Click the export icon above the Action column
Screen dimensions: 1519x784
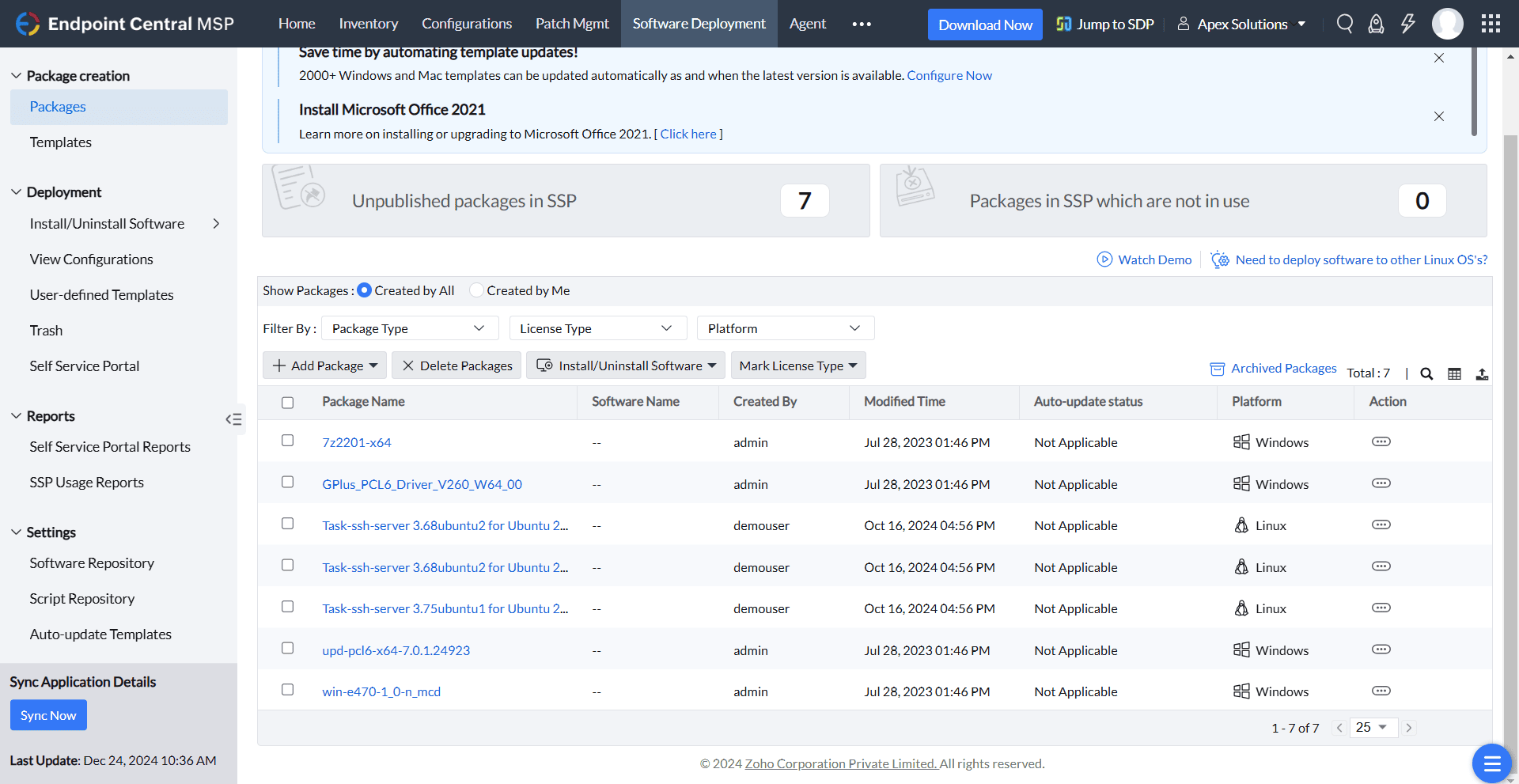(x=1483, y=373)
